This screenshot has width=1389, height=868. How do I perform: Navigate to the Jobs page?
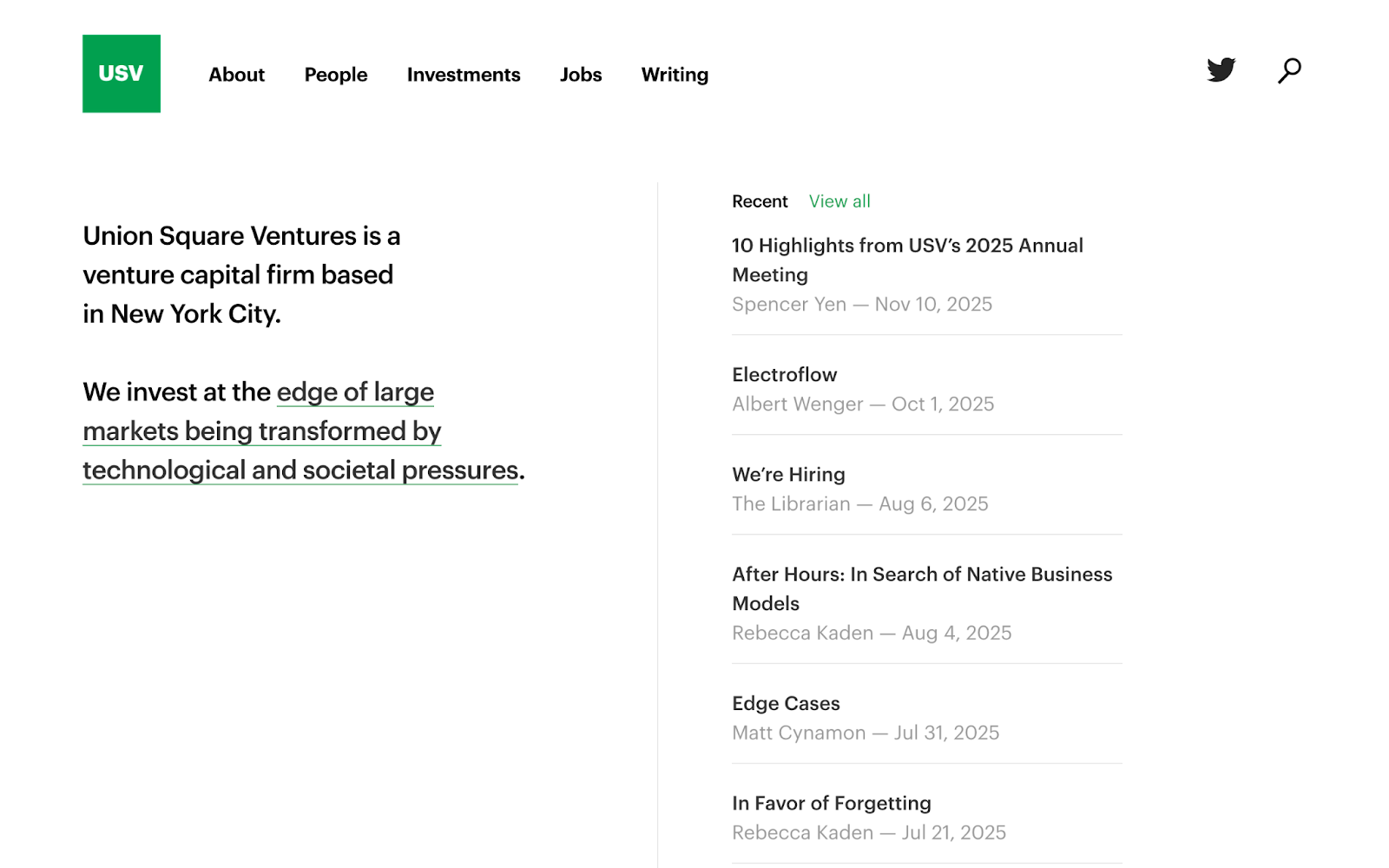tap(581, 75)
